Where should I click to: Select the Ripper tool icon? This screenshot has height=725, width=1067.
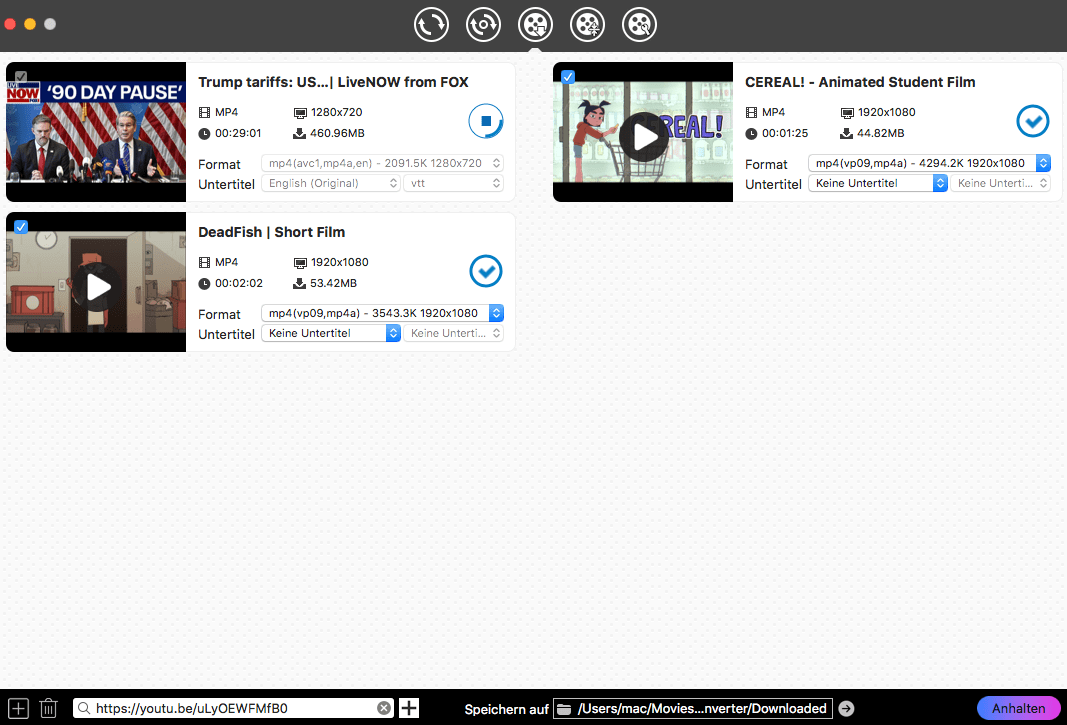coord(483,24)
